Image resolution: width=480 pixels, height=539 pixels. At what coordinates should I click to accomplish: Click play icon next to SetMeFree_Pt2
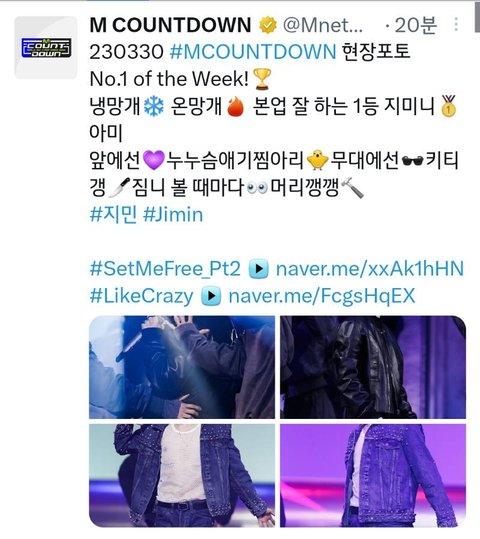click(x=259, y=269)
